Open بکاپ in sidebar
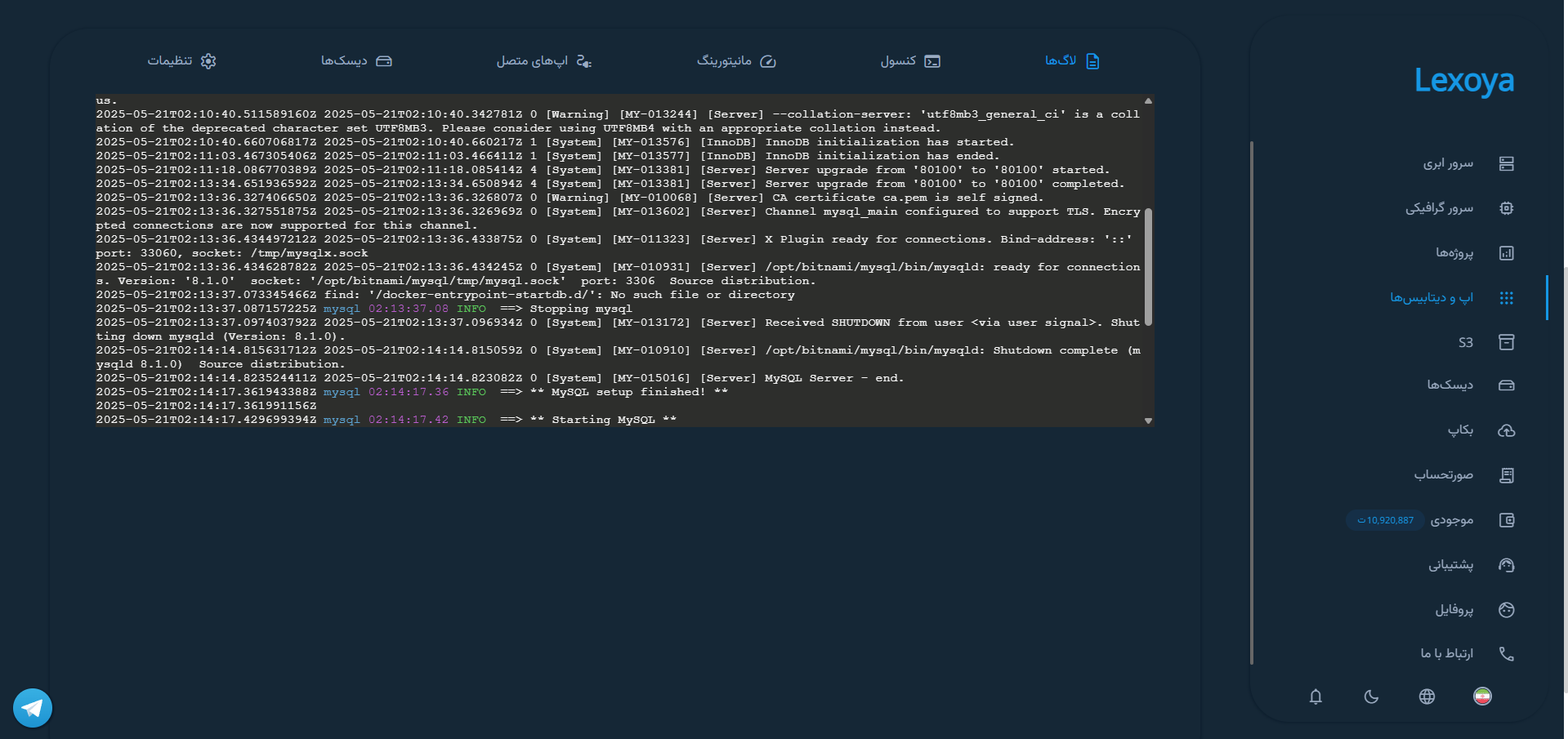This screenshot has width=1568, height=739. (x=1461, y=430)
